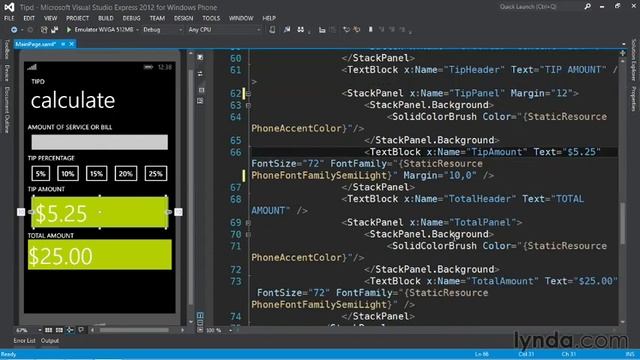
Task: Open the DEBUG menu
Action: (131, 18)
